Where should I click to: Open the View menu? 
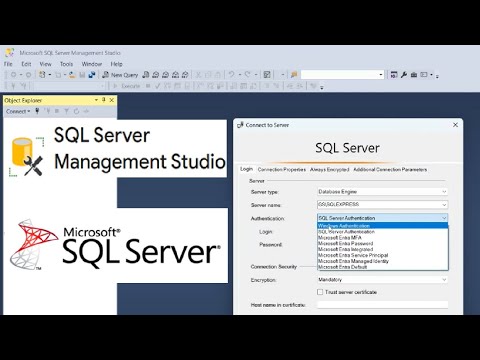(45, 64)
